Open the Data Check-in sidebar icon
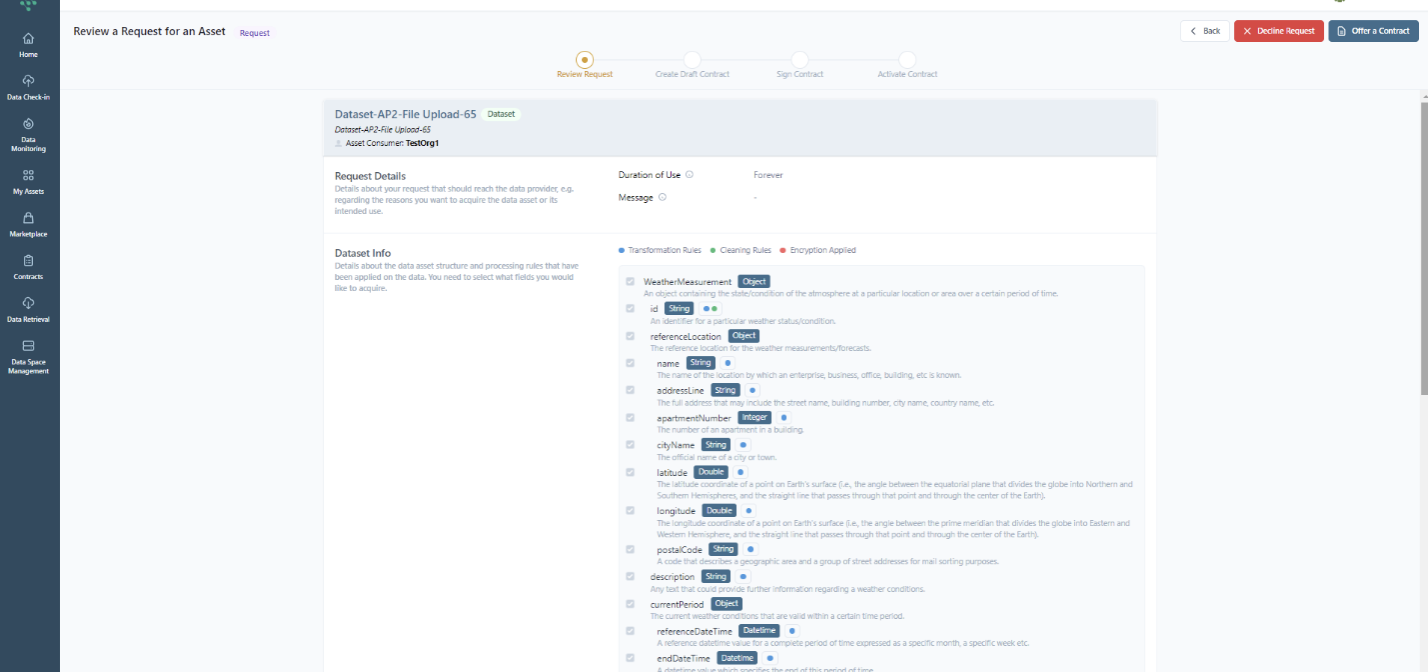 pyautogui.click(x=28, y=86)
